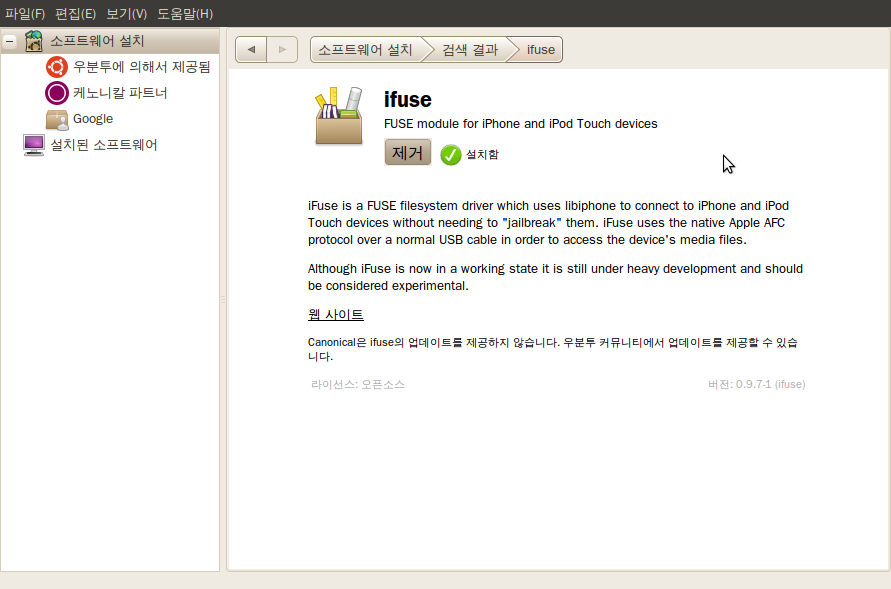Click the pane splitter handle between panels
Screen dimensions: 891x589
223,299
